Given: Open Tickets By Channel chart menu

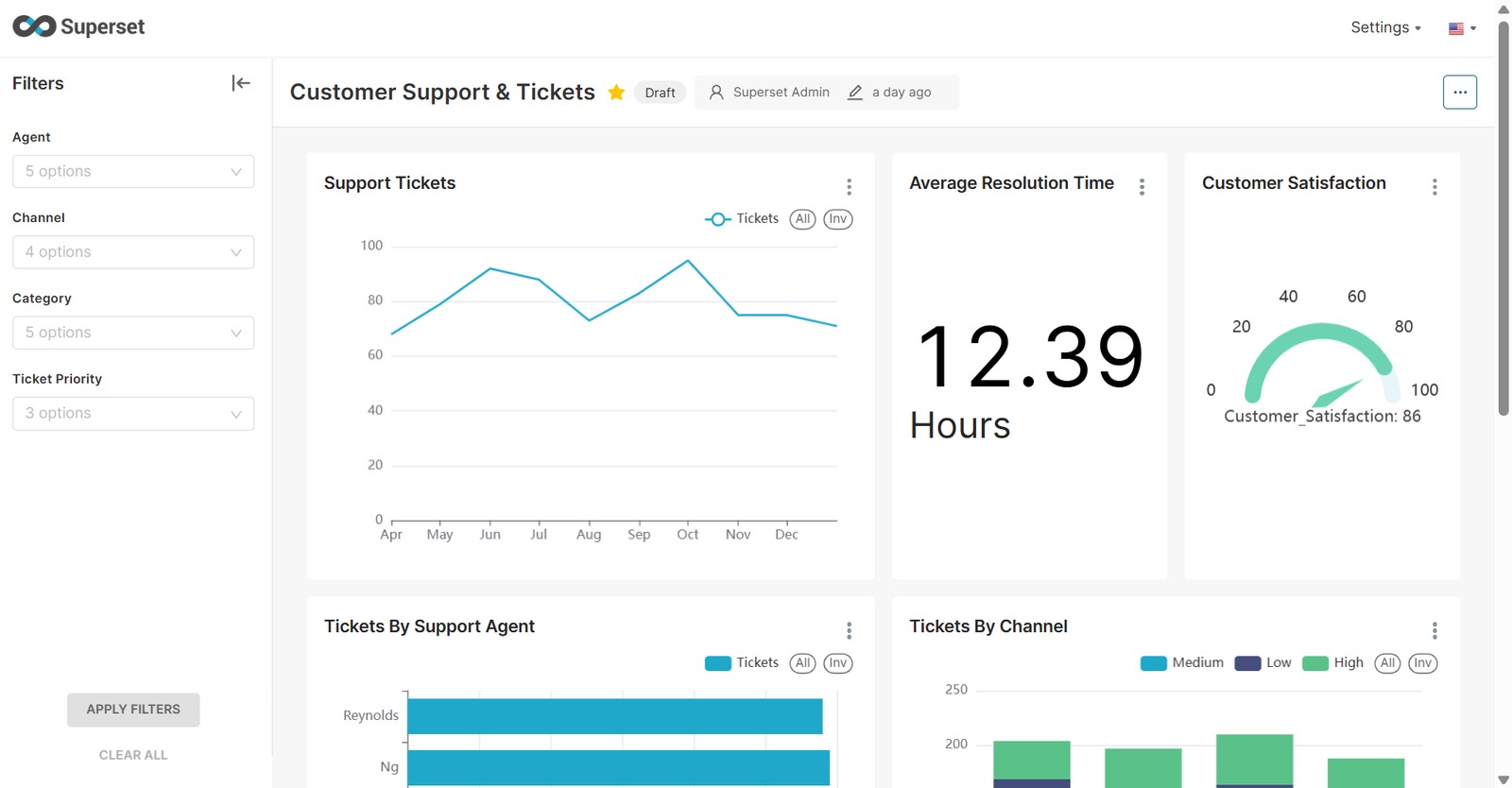Looking at the screenshot, I should 1434,630.
